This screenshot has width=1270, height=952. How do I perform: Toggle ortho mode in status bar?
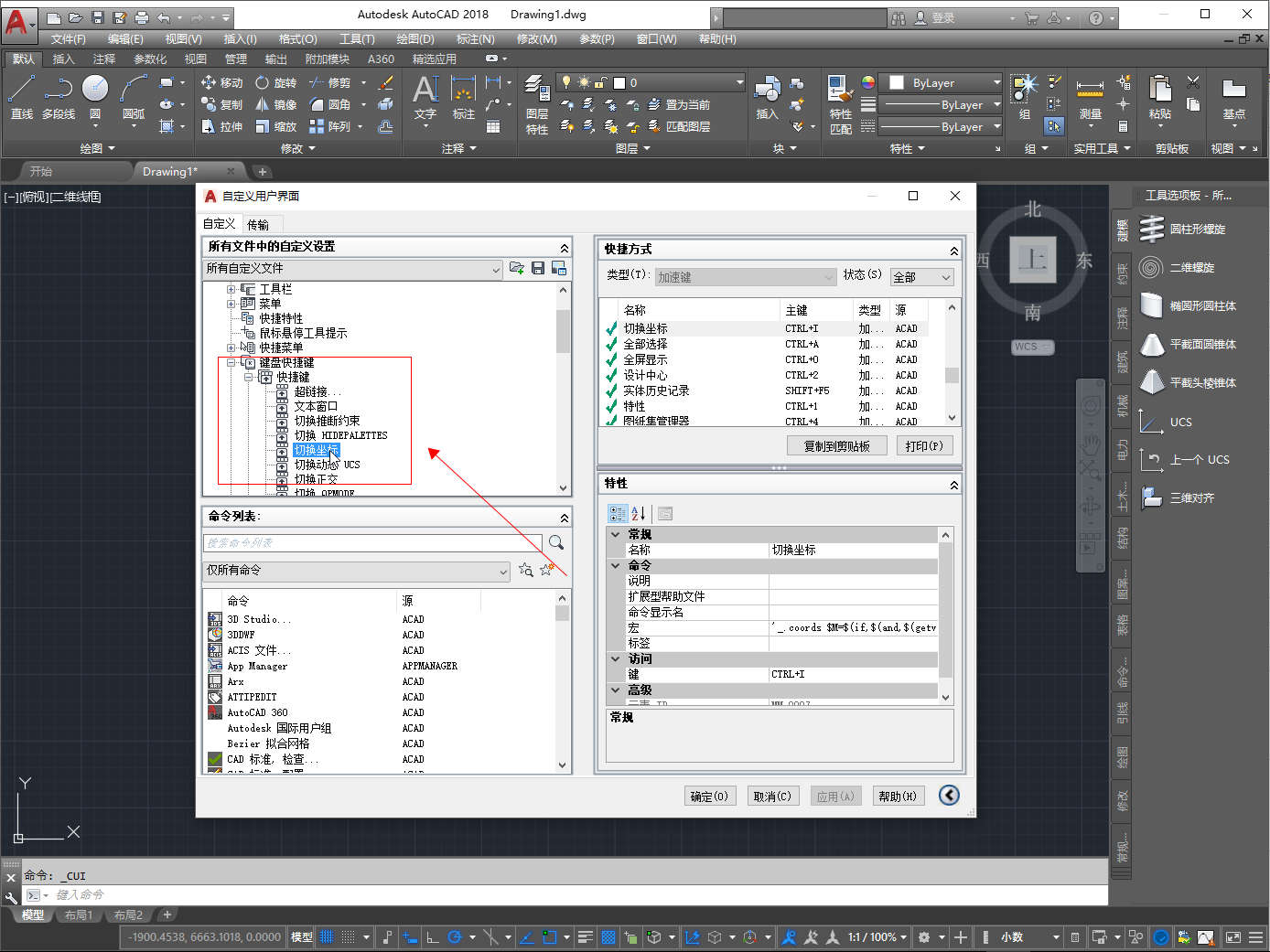pos(432,936)
